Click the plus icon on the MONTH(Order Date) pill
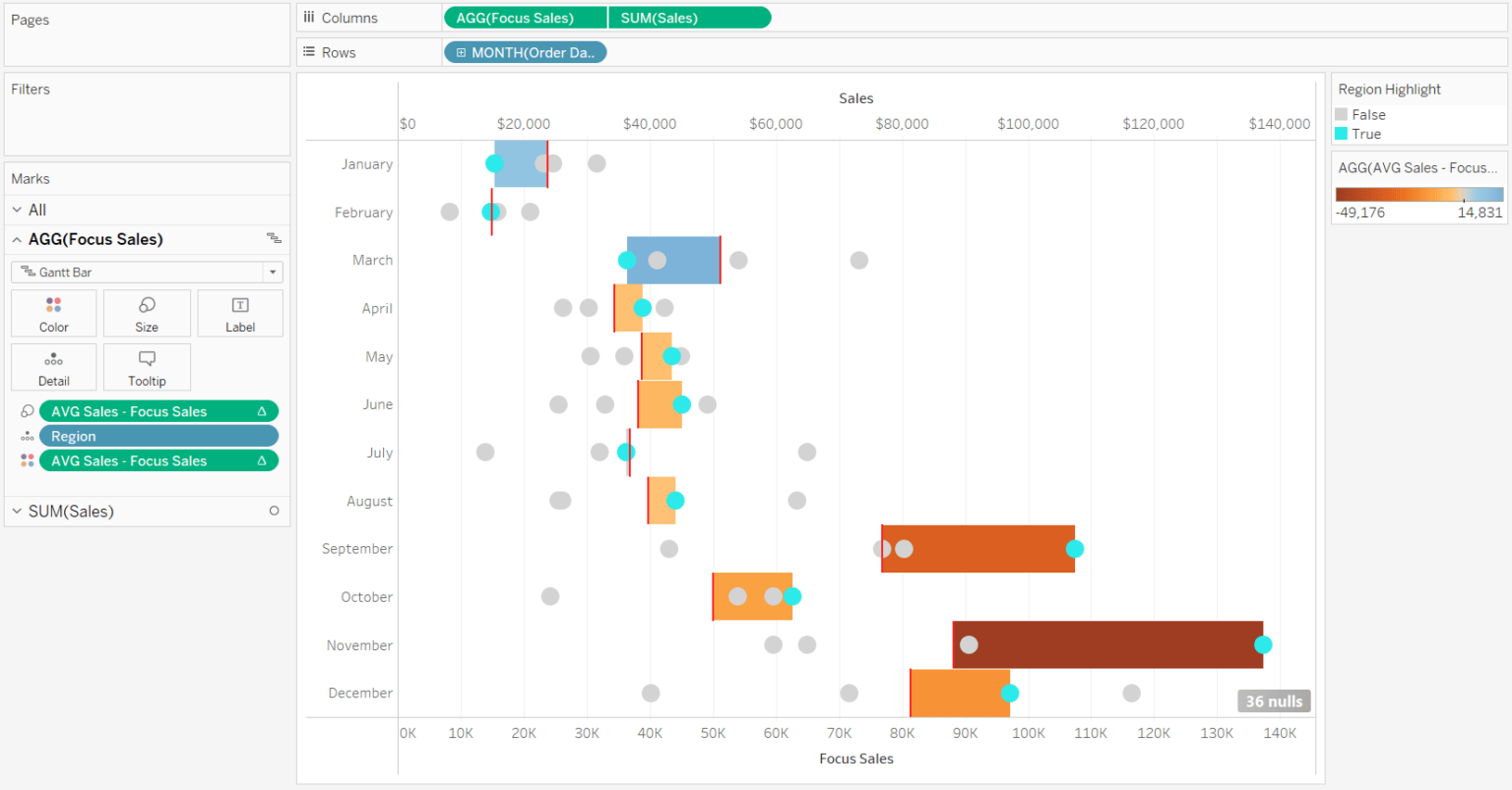This screenshot has width=1512, height=790. [463, 52]
